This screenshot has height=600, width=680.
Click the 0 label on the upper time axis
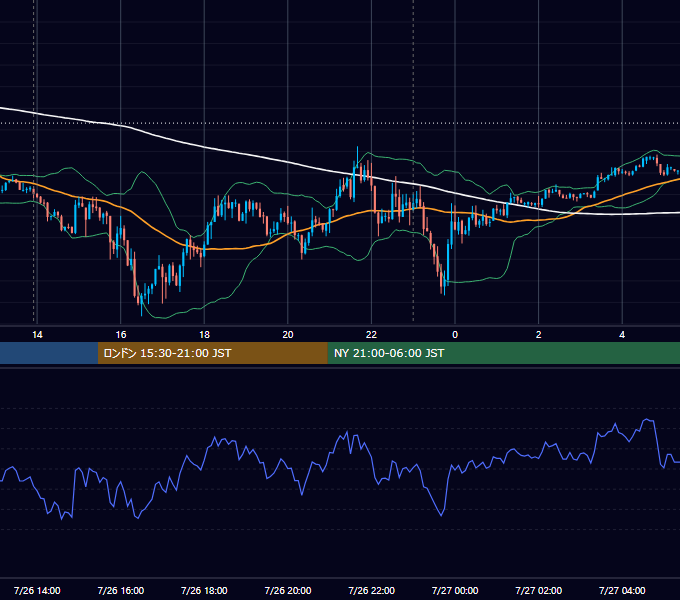coord(455,335)
